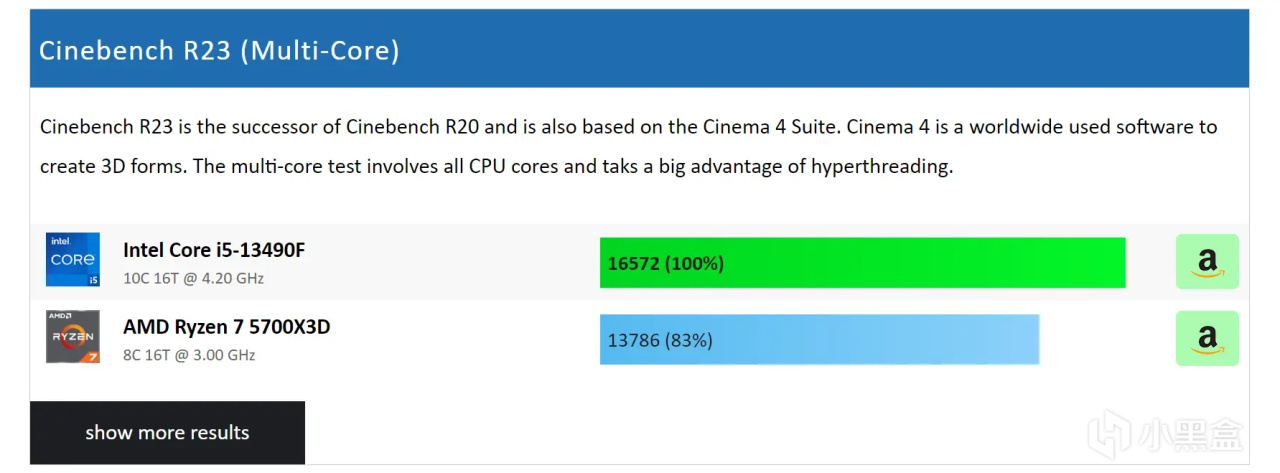
Task: Select the 8C 16T @ 3.00 GHz spec text
Action: coord(189,355)
